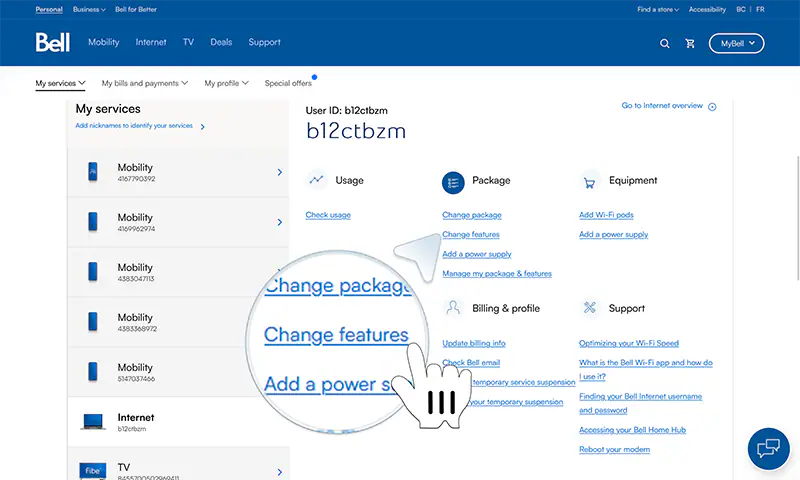800x480 pixels.
Task: Select Internet b12ctbzm service row
Action: click(x=178, y=422)
